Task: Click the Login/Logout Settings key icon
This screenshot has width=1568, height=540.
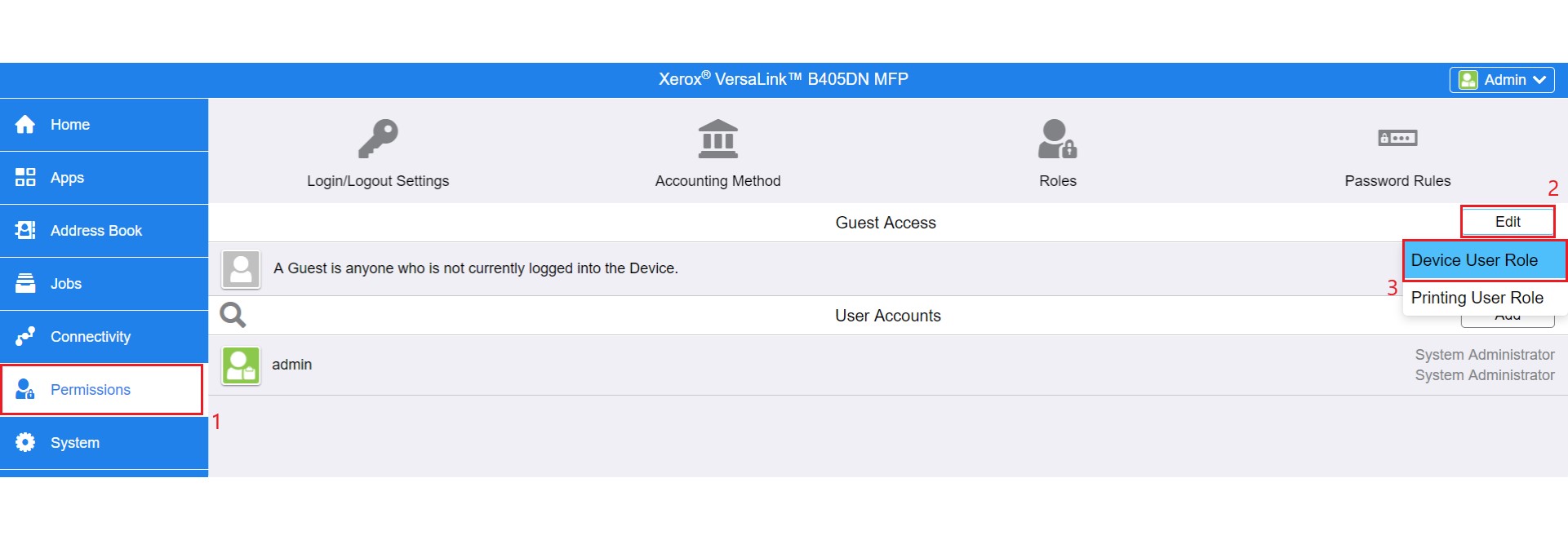Action: click(x=378, y=139)
